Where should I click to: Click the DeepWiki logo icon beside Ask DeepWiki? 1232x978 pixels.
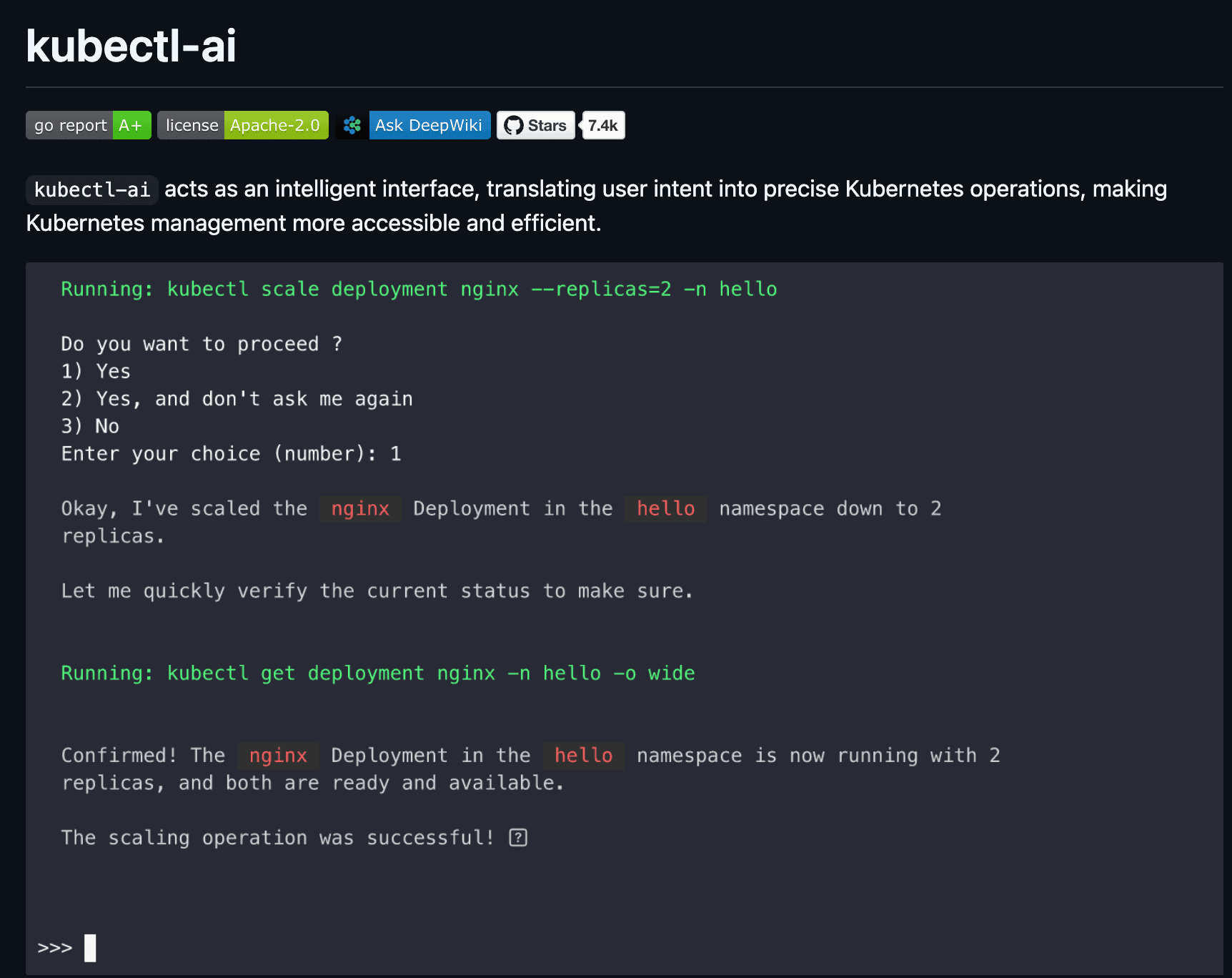click(351, 125)
